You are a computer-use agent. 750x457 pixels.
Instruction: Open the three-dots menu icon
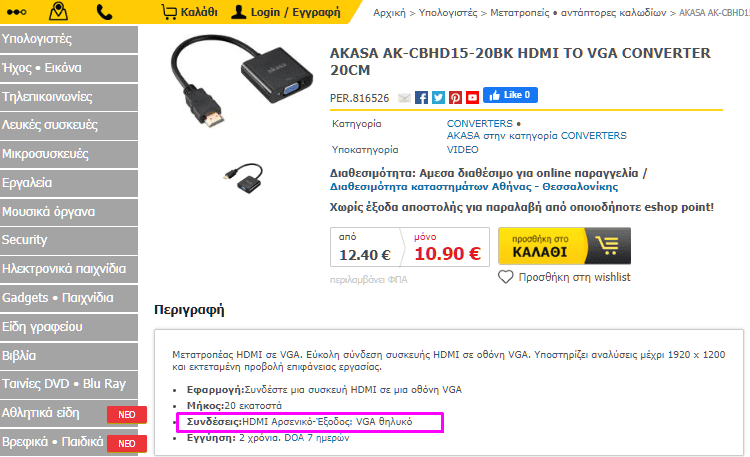17,12
